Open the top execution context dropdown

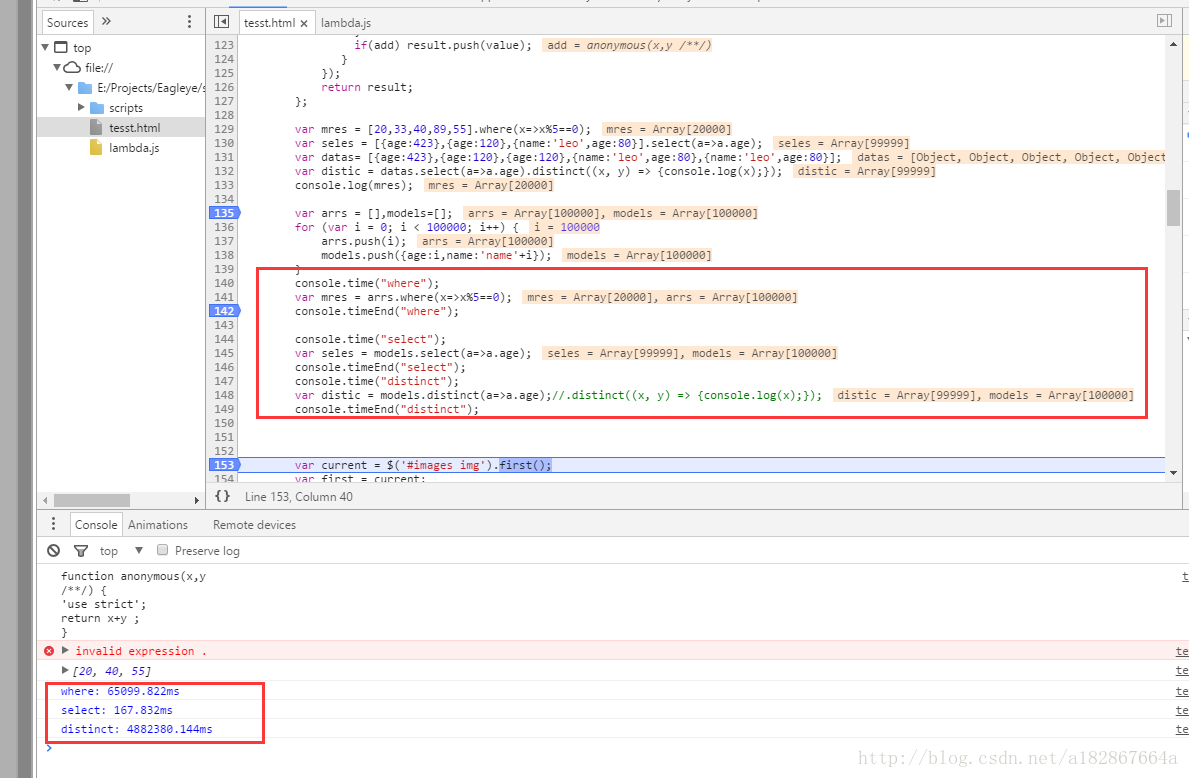pyautogui.click(x=121, y=551)
